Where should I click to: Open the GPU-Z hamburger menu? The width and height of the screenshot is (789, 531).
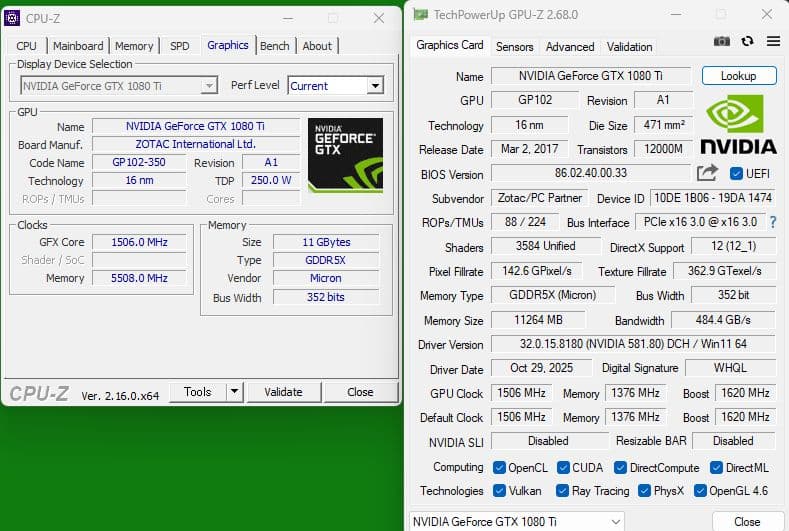(x=773, y=41)
